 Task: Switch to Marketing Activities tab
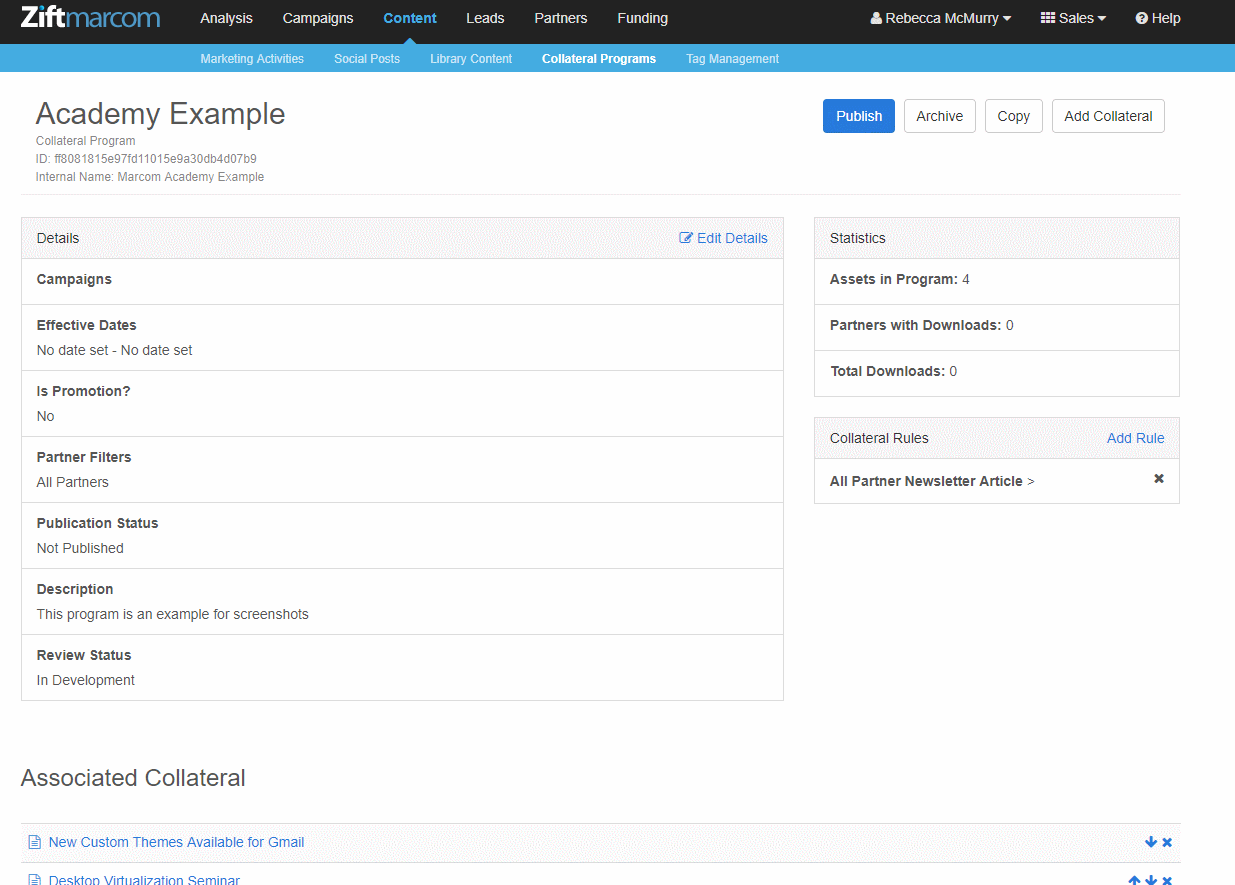click(x=252, y=59)
